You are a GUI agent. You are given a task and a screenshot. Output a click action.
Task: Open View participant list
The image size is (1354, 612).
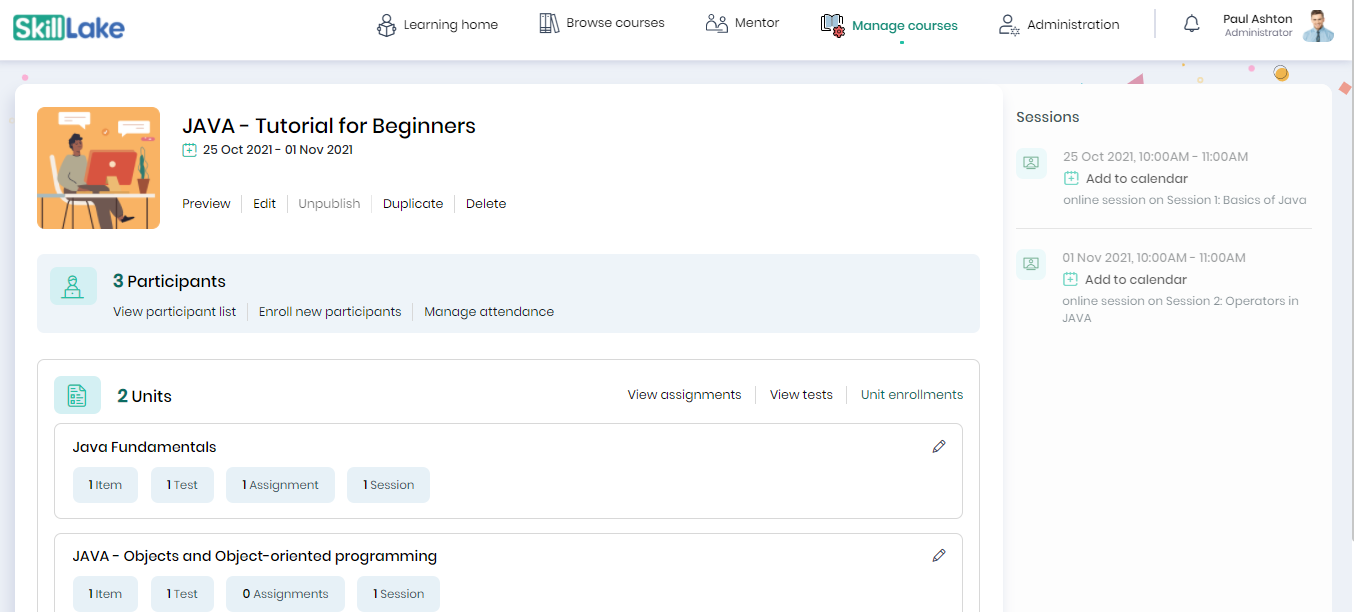click(x=175, y=312)
